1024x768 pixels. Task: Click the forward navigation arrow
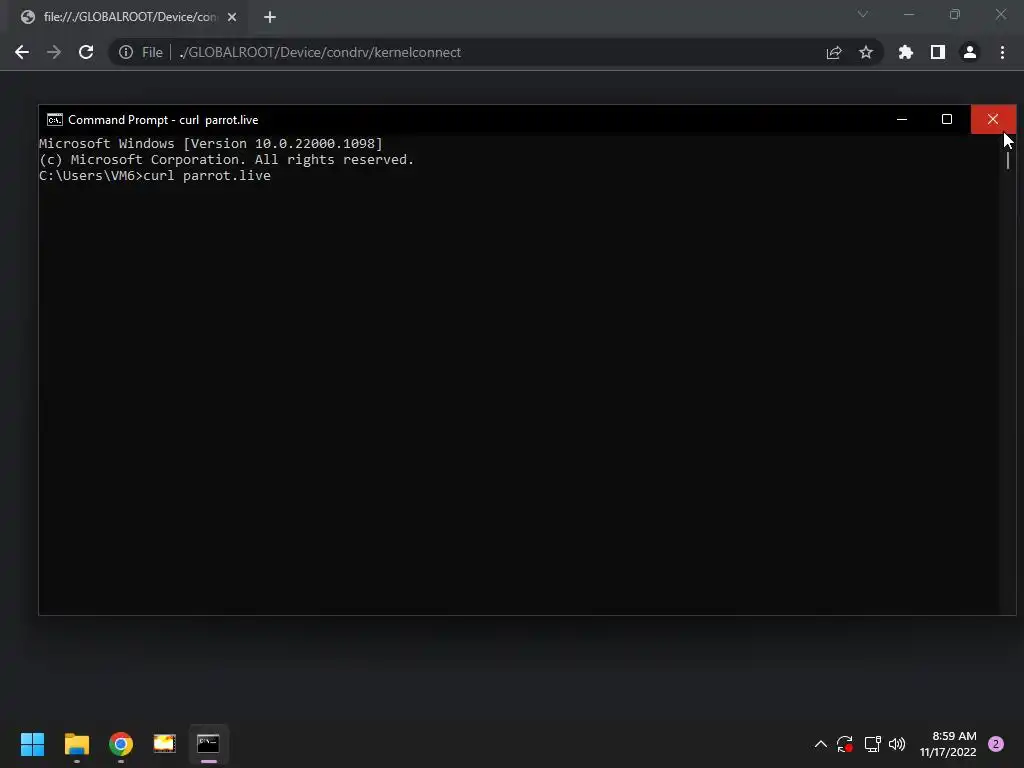click(x=54, y=52)
